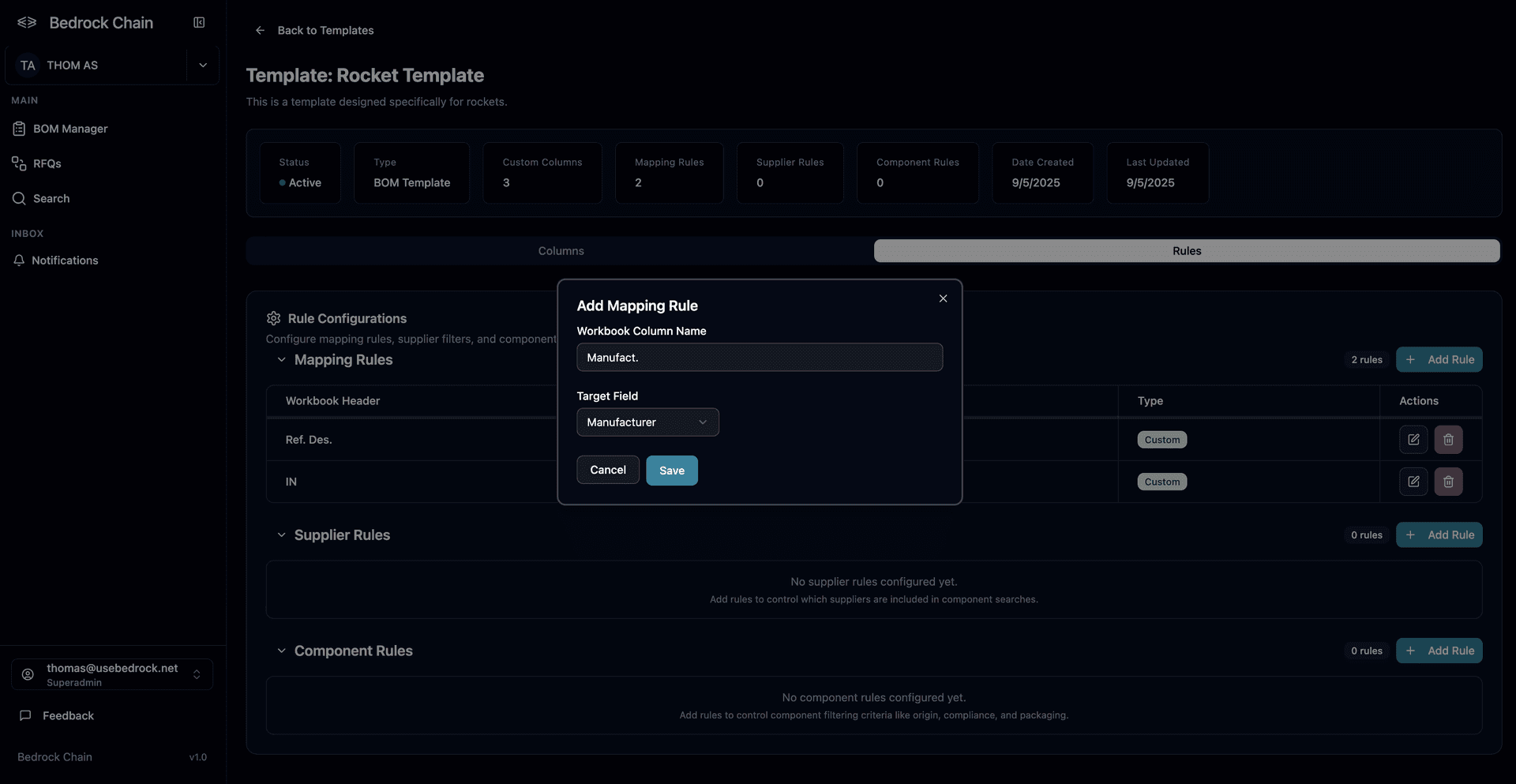
Task: Click the Rule Configurations gear icon
Action: click(273, 317)
